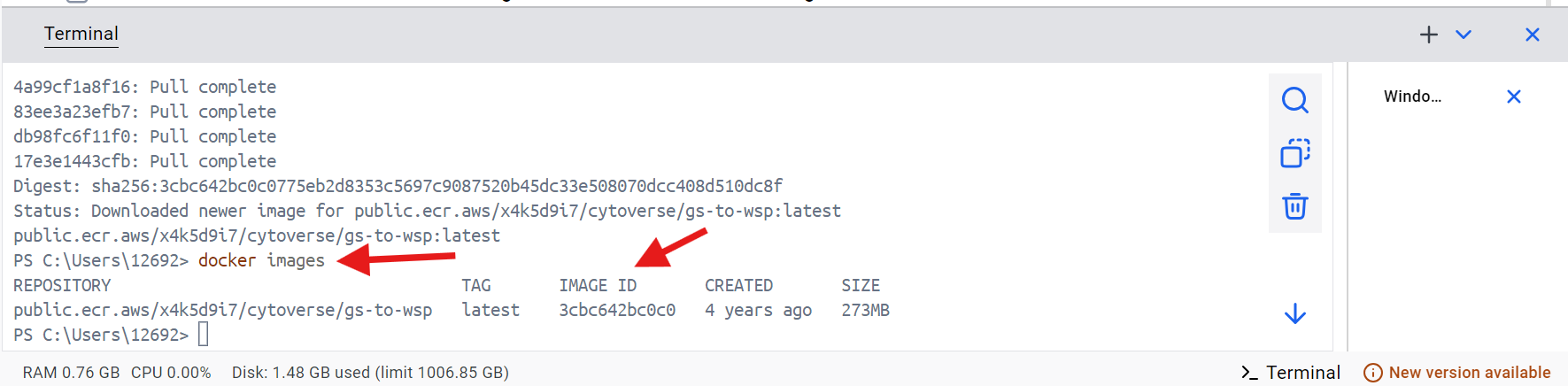Close the Windo... side tab
The width and height of the screenshot is (1568, 386).
tap(1514, 96)
